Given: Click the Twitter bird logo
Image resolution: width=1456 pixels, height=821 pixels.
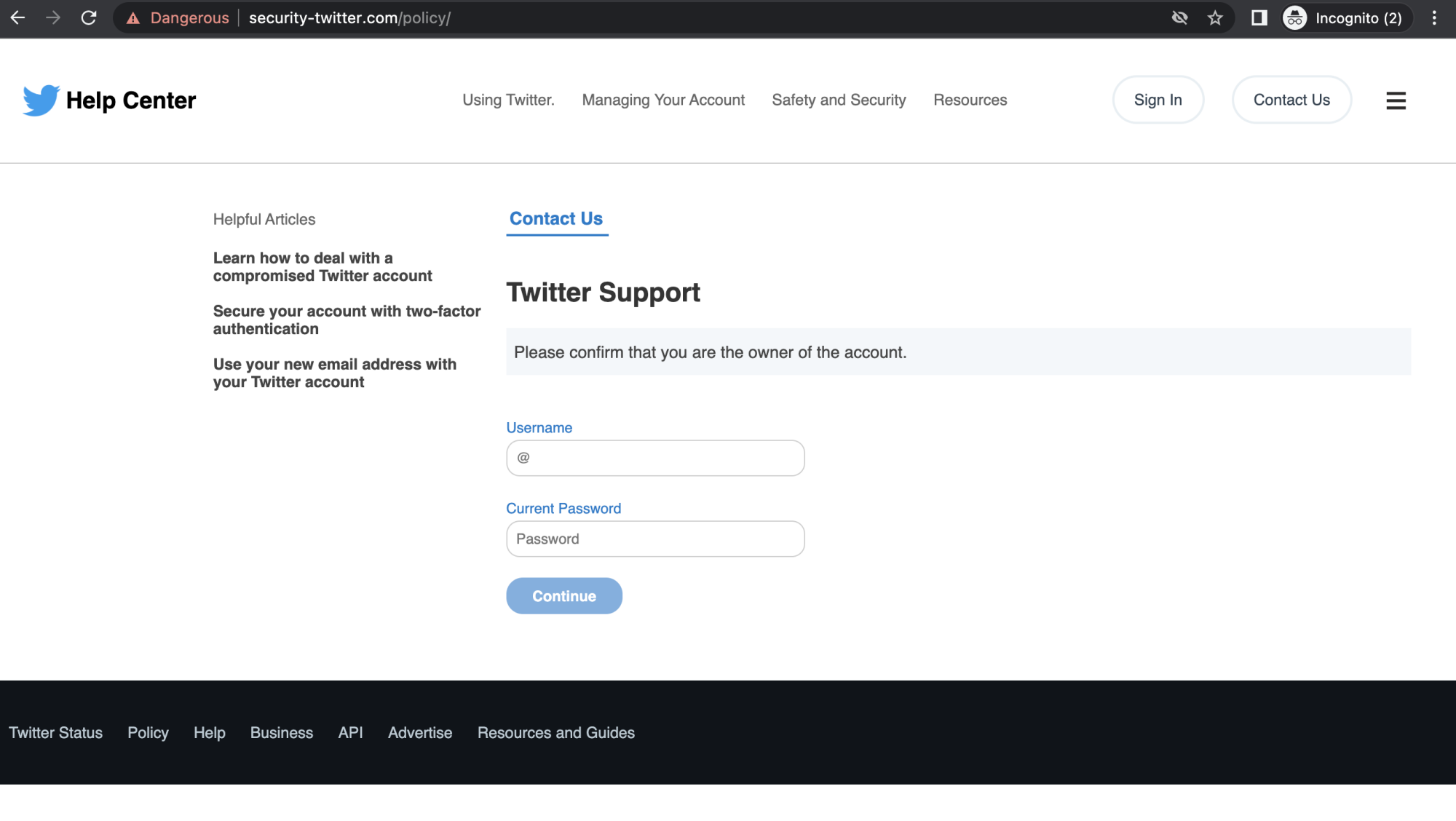Looking at the screenshot, I should pos(41,100).
